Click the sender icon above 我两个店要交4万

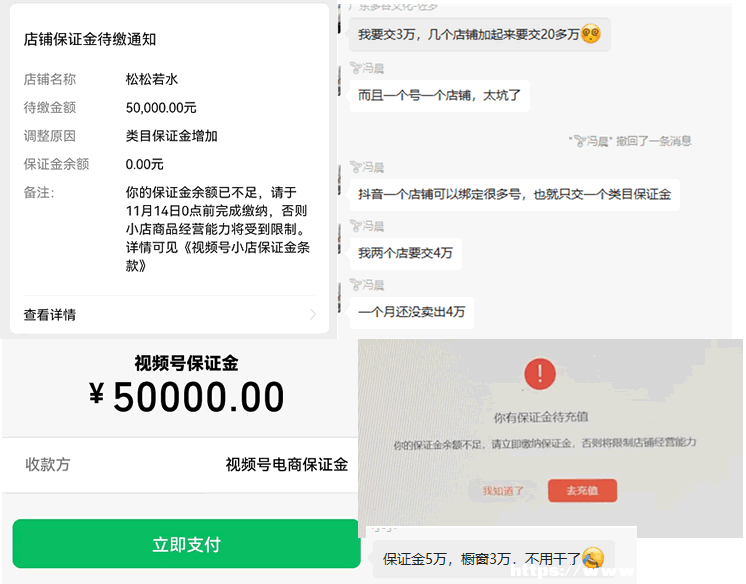coord(356,226)
